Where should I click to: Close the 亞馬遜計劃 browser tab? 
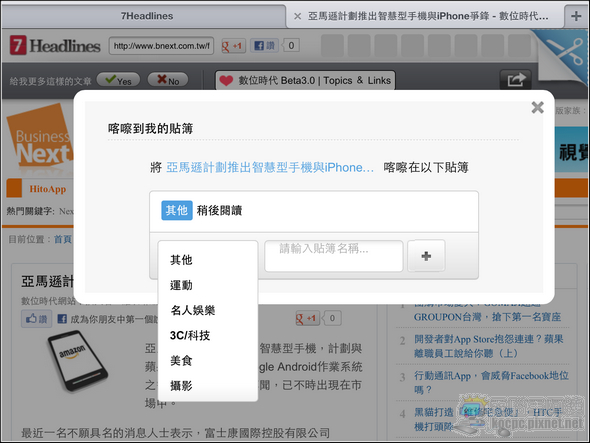(x=297, y=16)
